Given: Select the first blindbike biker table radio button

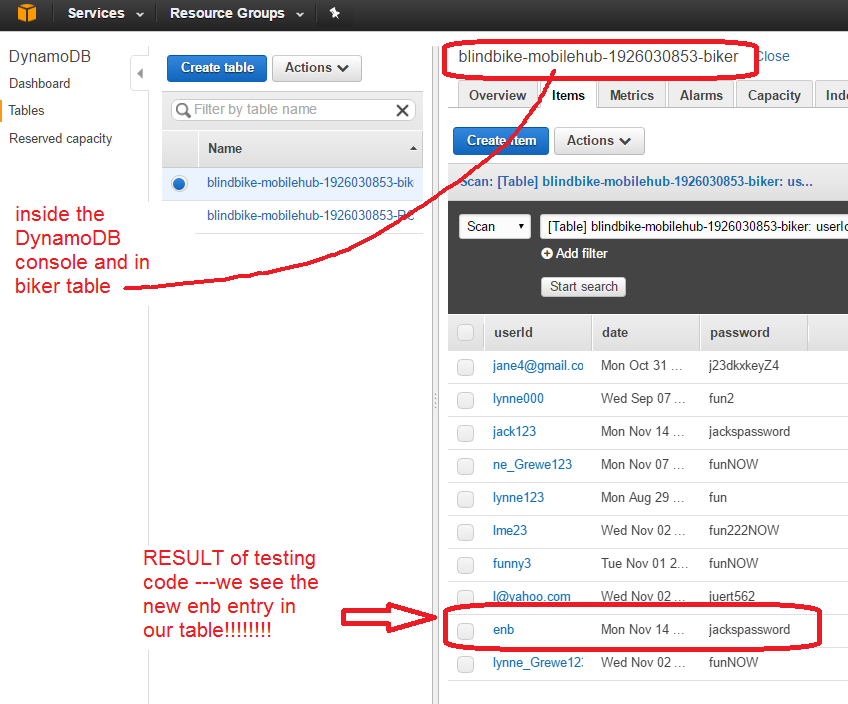Looking at the screenshot, I should point(179,183).
